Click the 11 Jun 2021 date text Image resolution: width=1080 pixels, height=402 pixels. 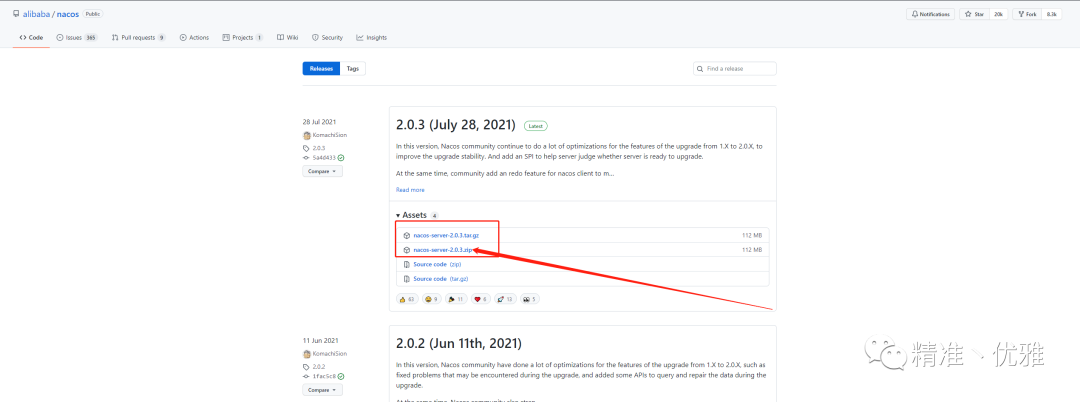320,341
